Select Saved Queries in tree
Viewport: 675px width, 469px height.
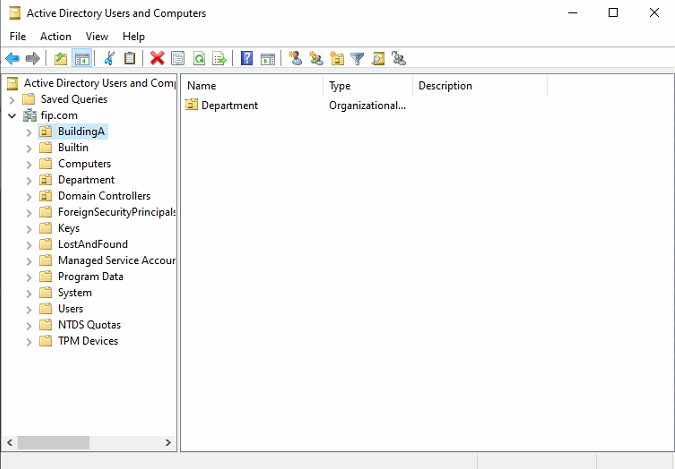click(74, 99)
